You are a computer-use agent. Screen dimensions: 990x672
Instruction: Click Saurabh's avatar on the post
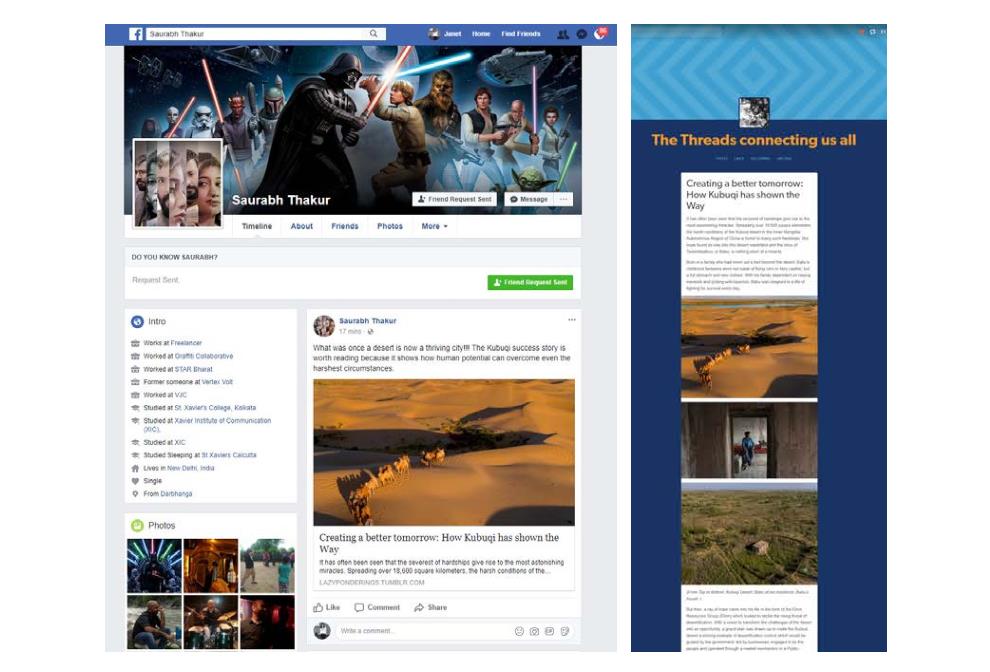point(324,326)
